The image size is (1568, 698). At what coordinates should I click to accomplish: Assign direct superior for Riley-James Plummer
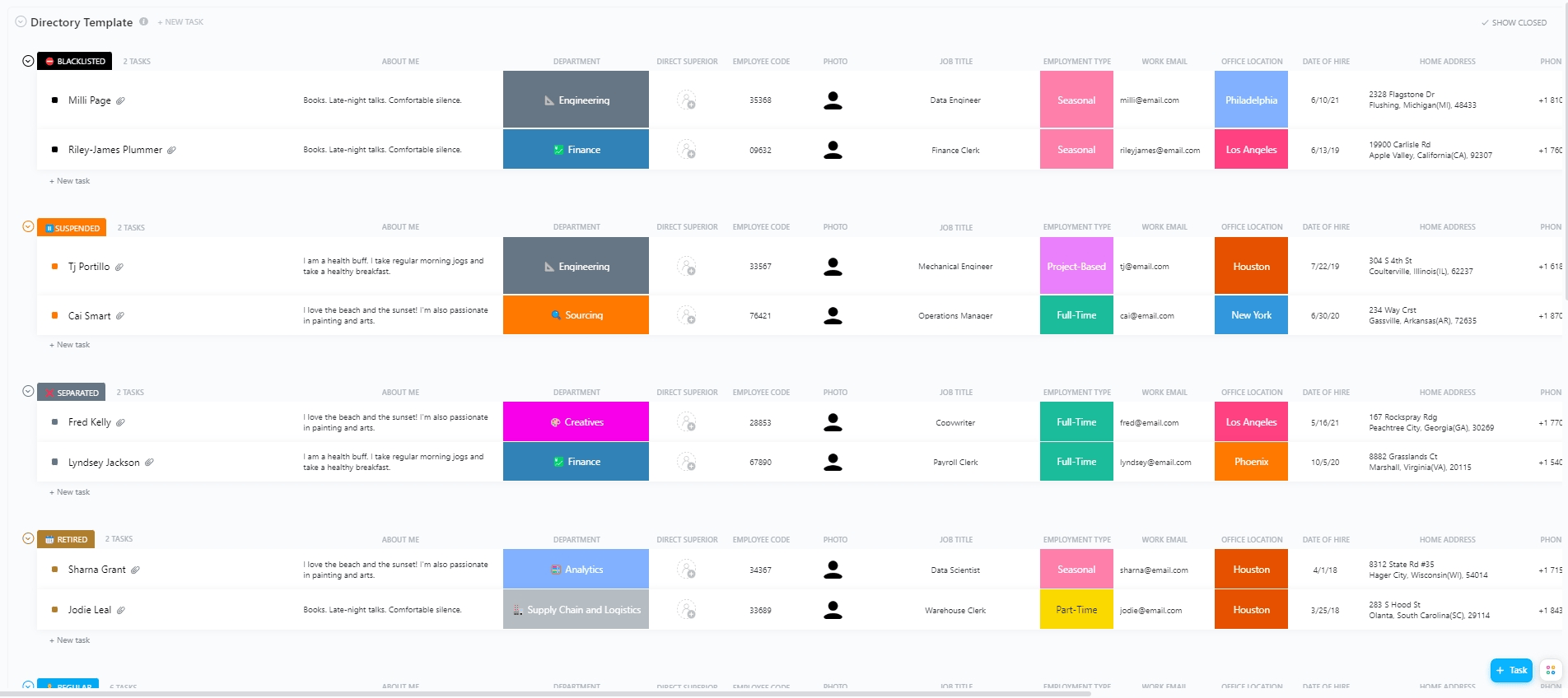(686, 150)
